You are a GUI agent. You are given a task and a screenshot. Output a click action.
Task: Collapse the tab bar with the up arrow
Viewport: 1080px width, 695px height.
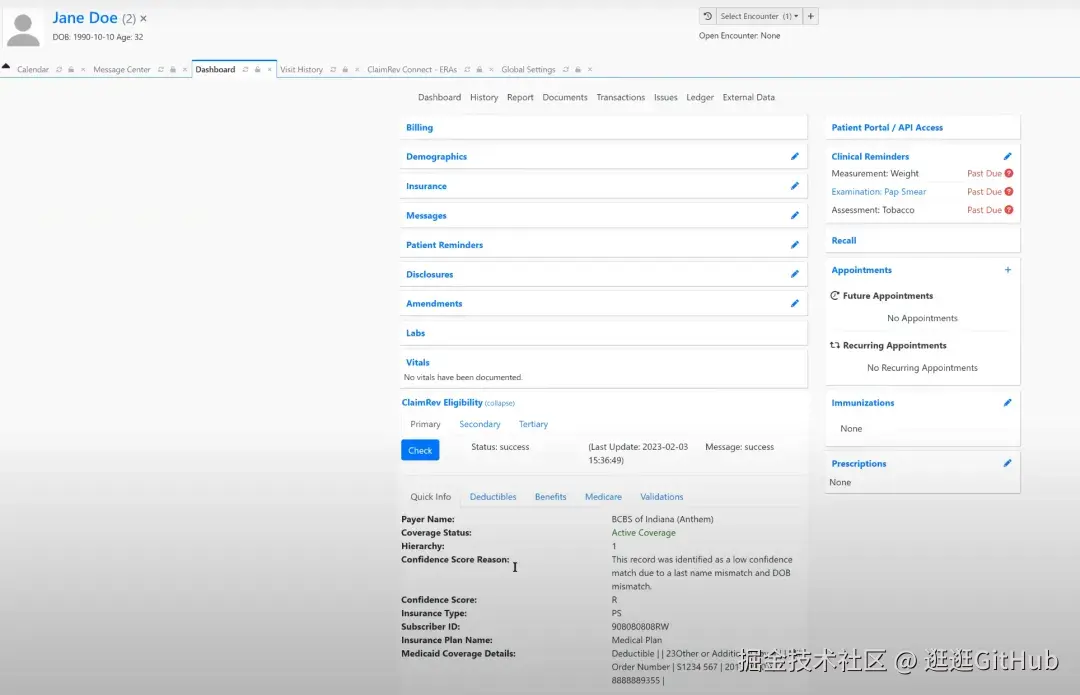click(6, 66)
